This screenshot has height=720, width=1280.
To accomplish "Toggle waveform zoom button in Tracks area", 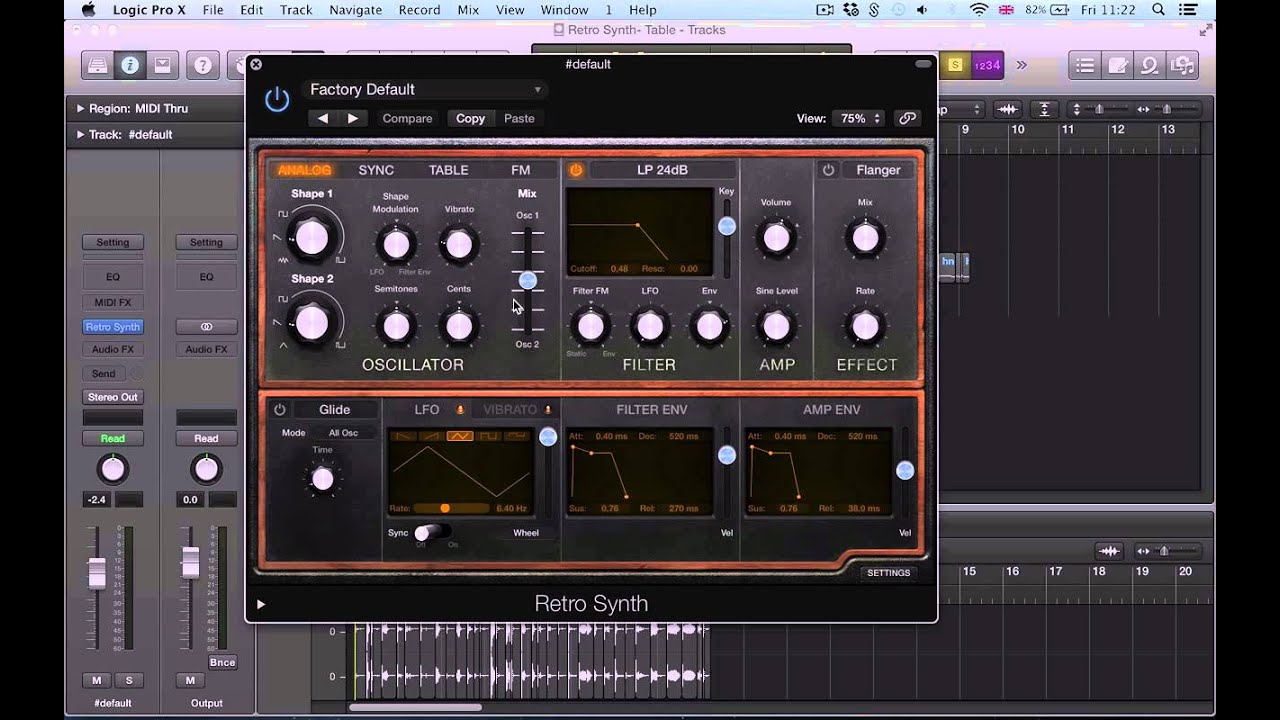I will click(1008, 108).
